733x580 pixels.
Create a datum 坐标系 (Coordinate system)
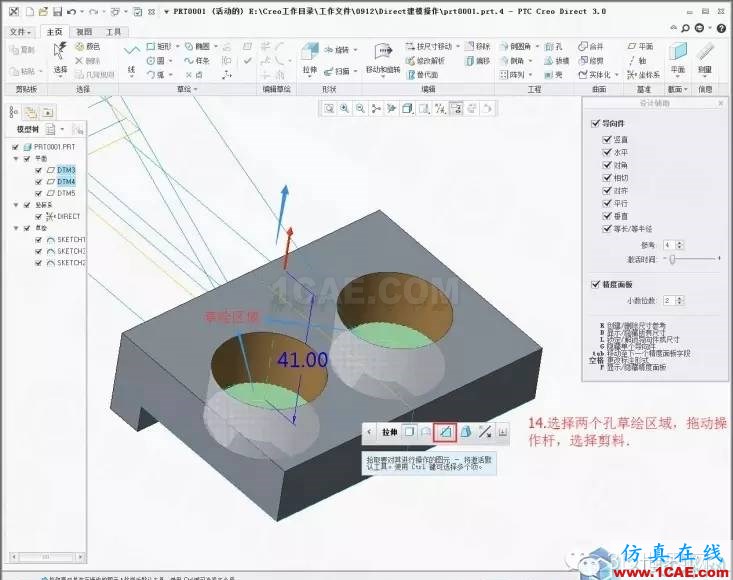[644, 75]
